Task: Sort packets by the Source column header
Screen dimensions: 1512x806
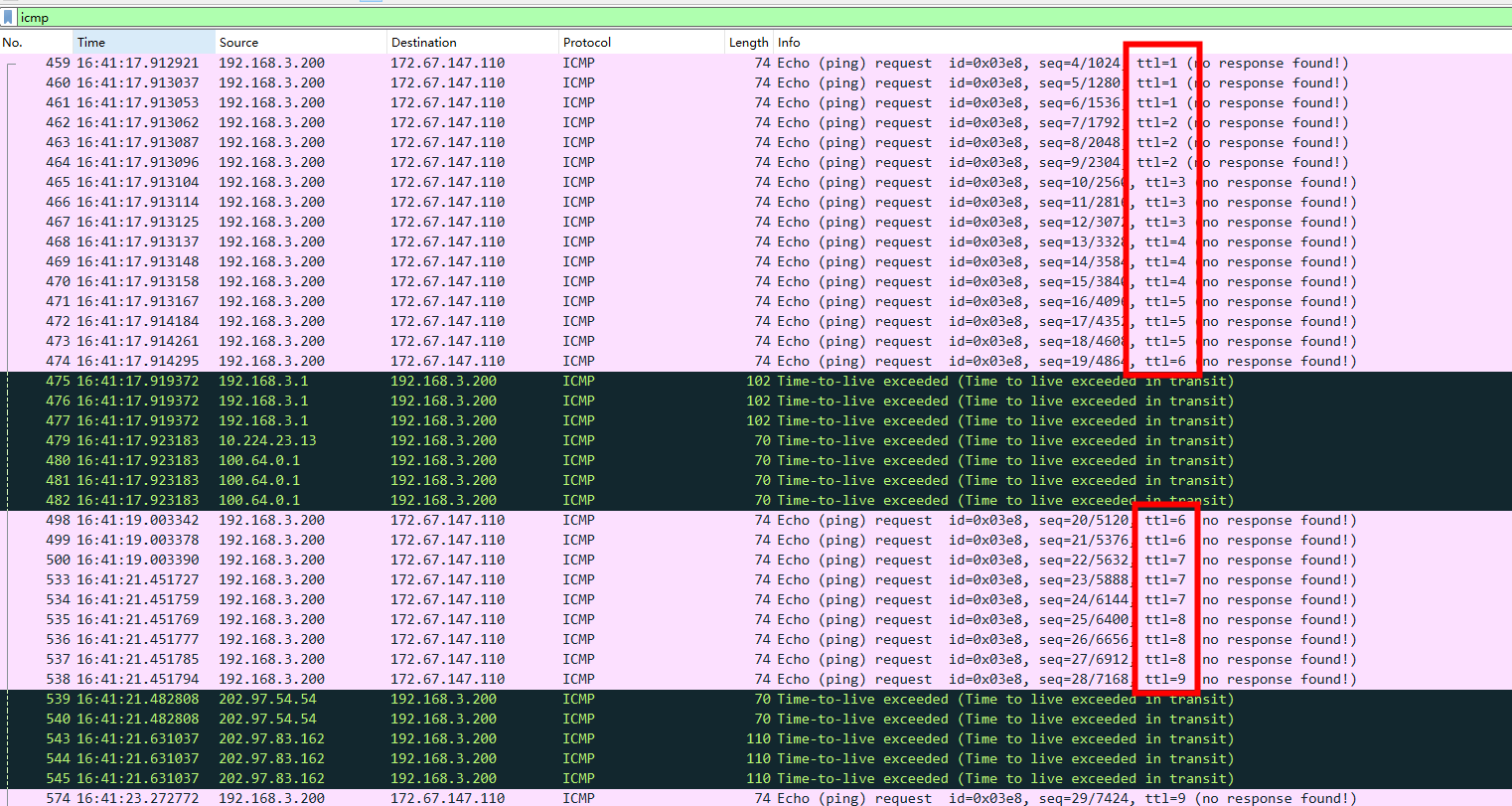Action: click(x=301, y=42)
